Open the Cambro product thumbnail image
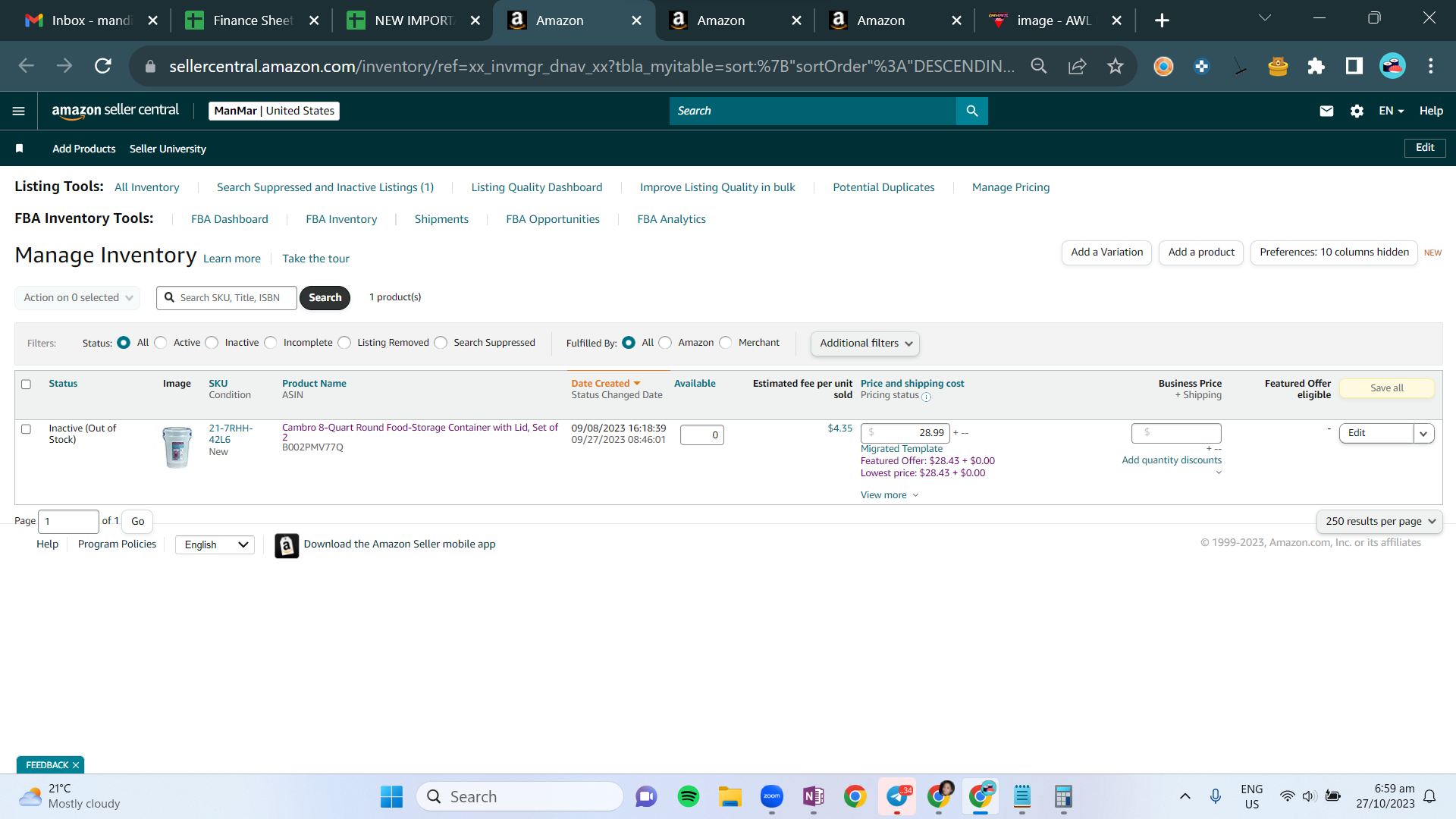Screen dimensions: 1456x819 tap(177, 447)
